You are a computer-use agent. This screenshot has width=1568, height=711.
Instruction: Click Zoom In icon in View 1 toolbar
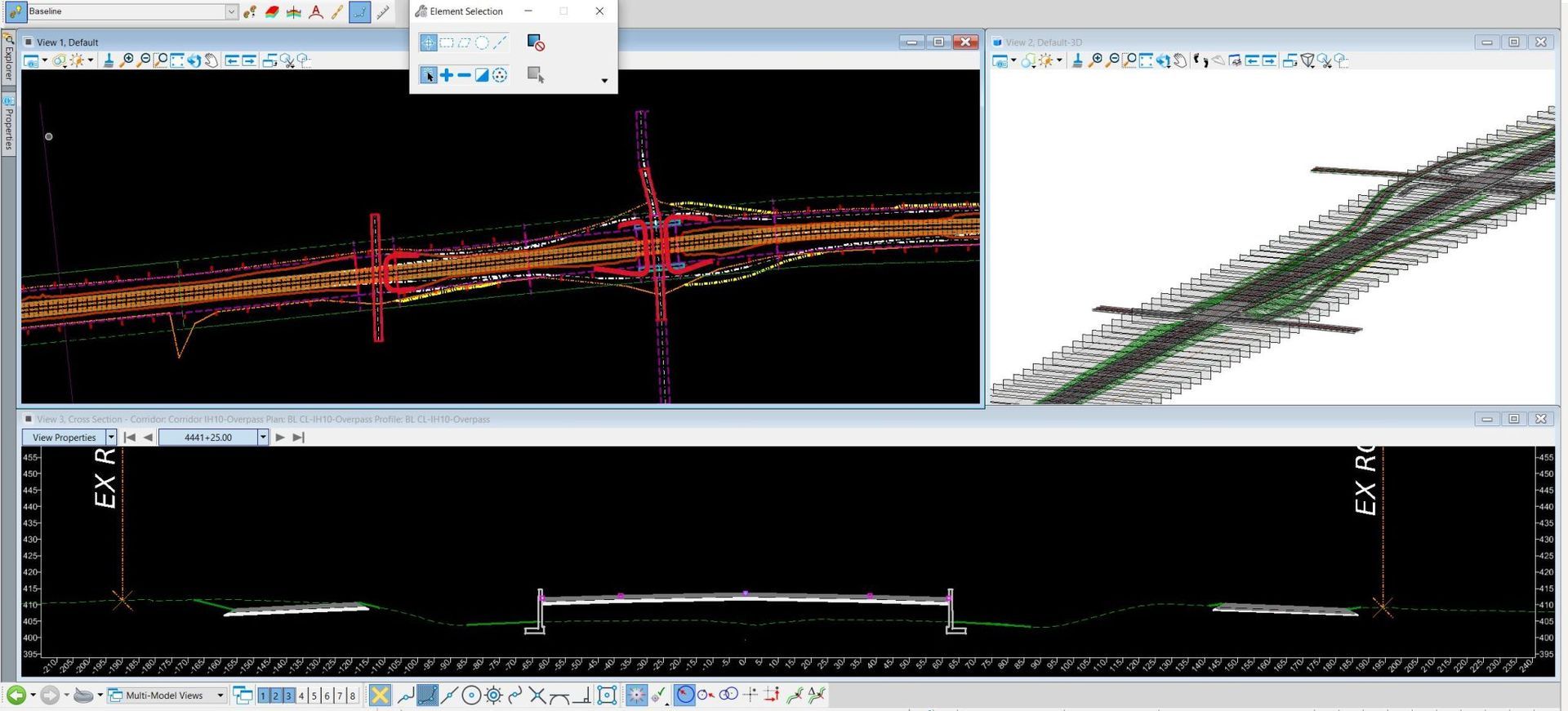pos(127,60)
